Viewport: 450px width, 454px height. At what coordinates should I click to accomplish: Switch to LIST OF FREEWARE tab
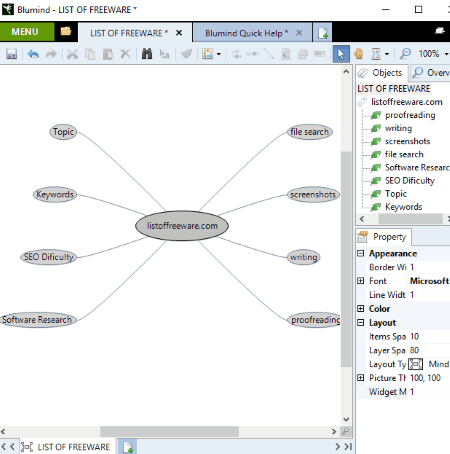click(x=129, y=33)
